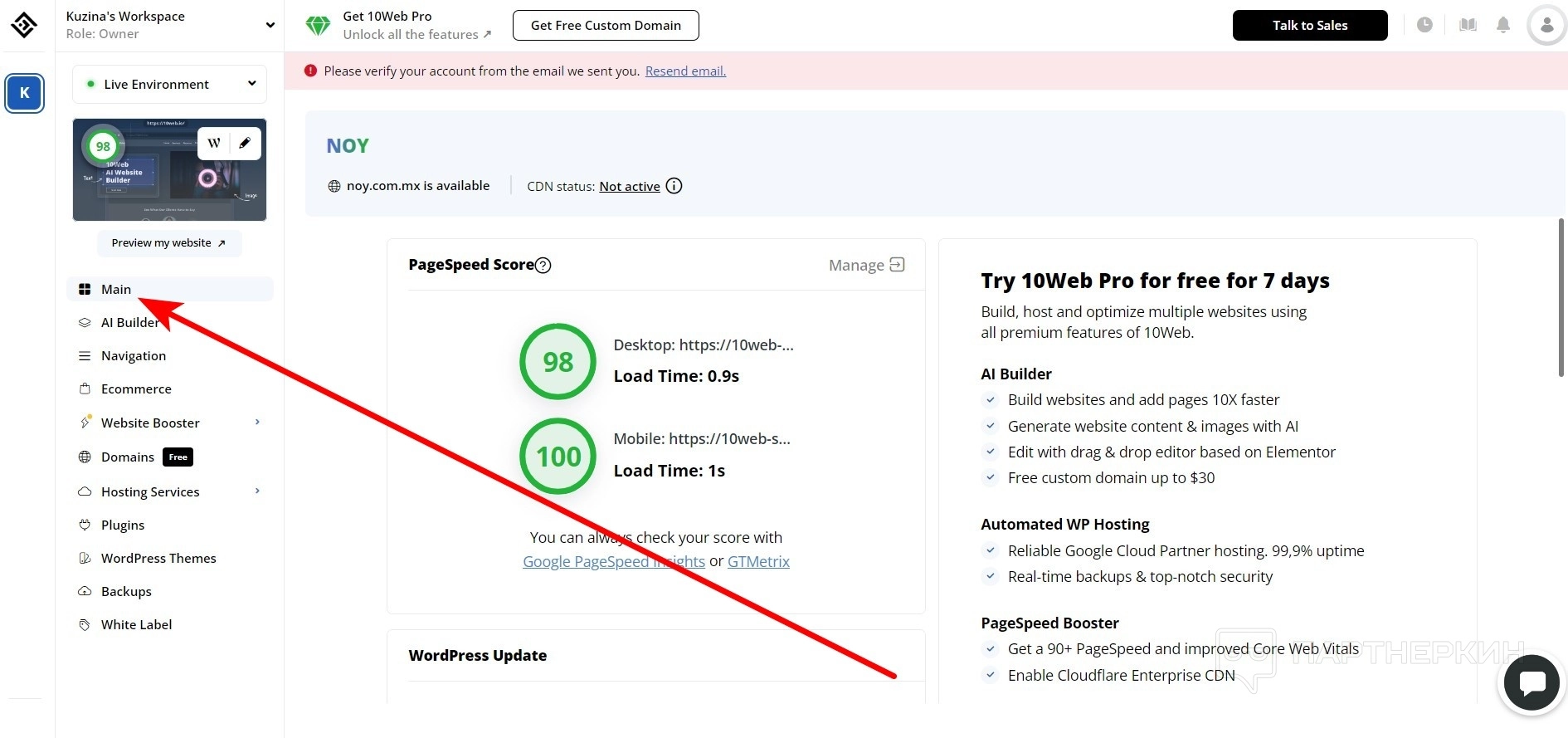Click the green diamond Pro icon
The image size is (1568, 738).
318,26
